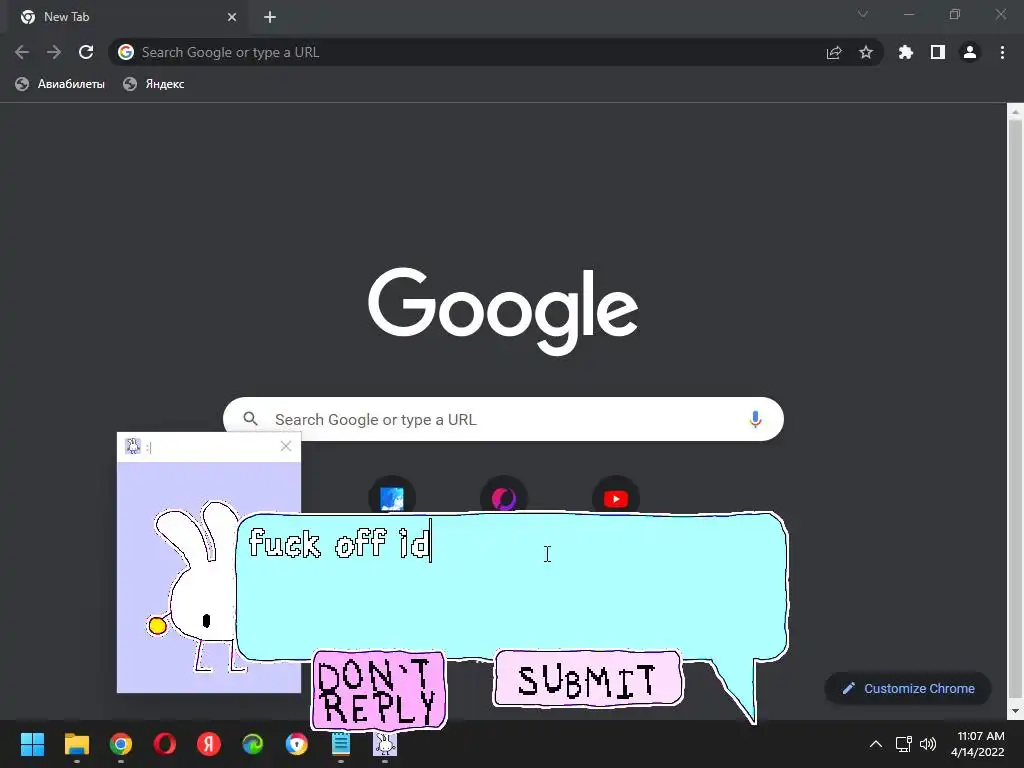The height and width of the screenshot is (768, 1024).
Task: Open the Chromium shield browser taskbar icon
Action: click(x=296, y=744)
